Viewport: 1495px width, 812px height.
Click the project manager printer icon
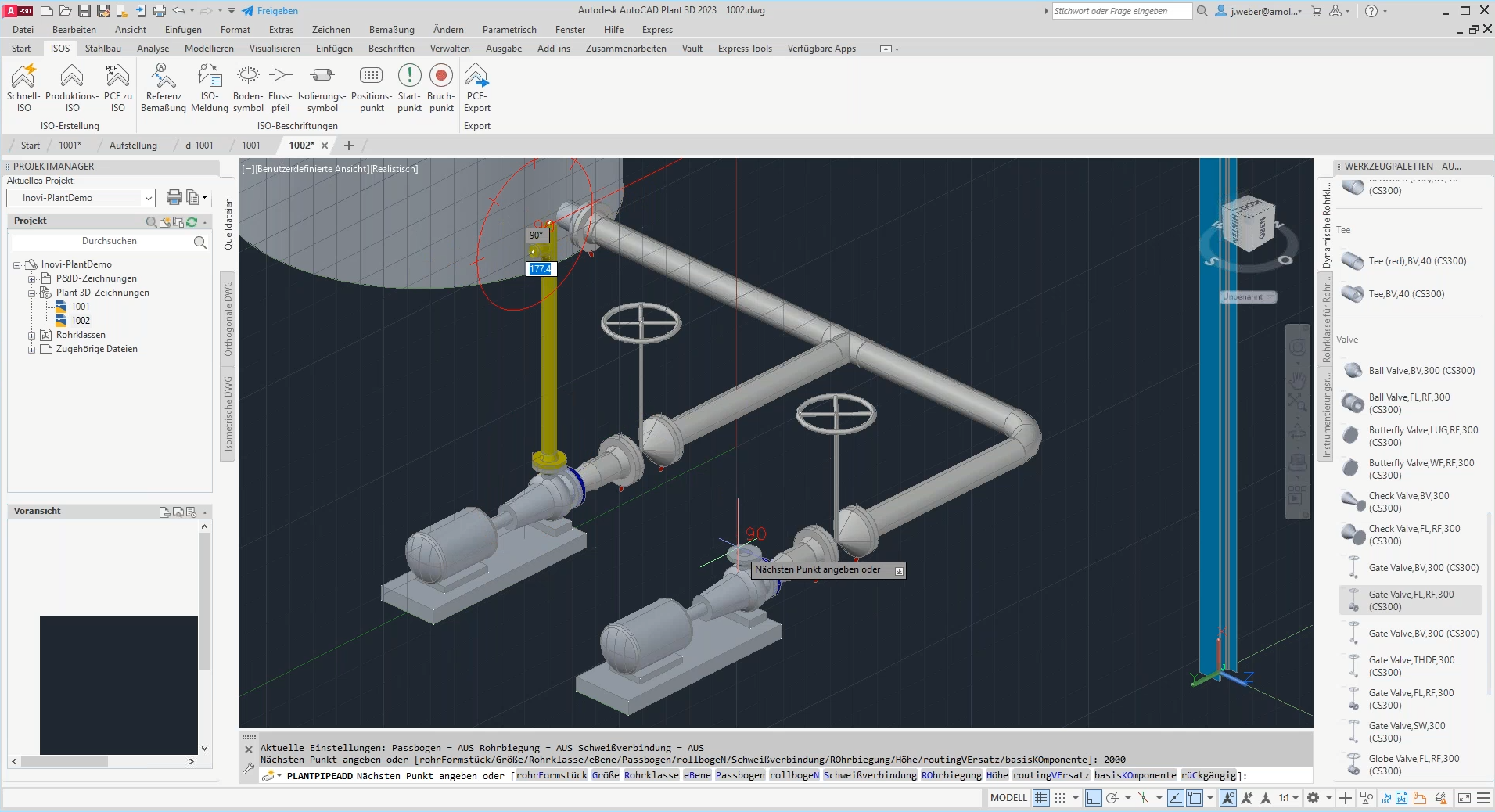[174, 197]
